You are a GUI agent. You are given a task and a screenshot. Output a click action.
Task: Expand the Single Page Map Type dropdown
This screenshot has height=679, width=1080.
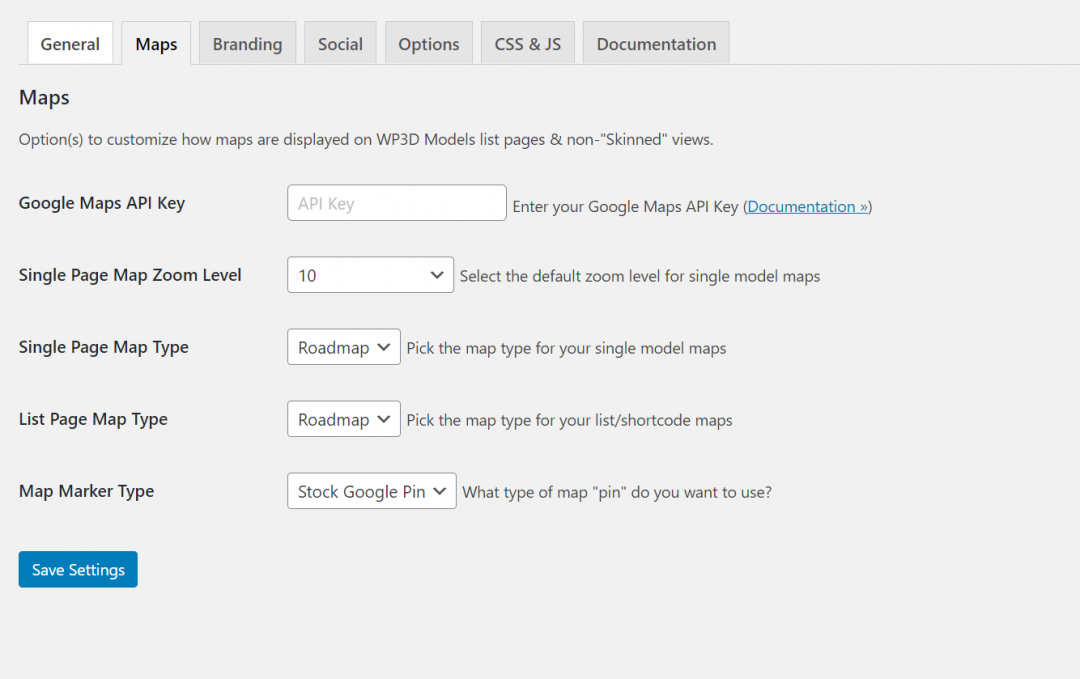(x=344, y=346)
